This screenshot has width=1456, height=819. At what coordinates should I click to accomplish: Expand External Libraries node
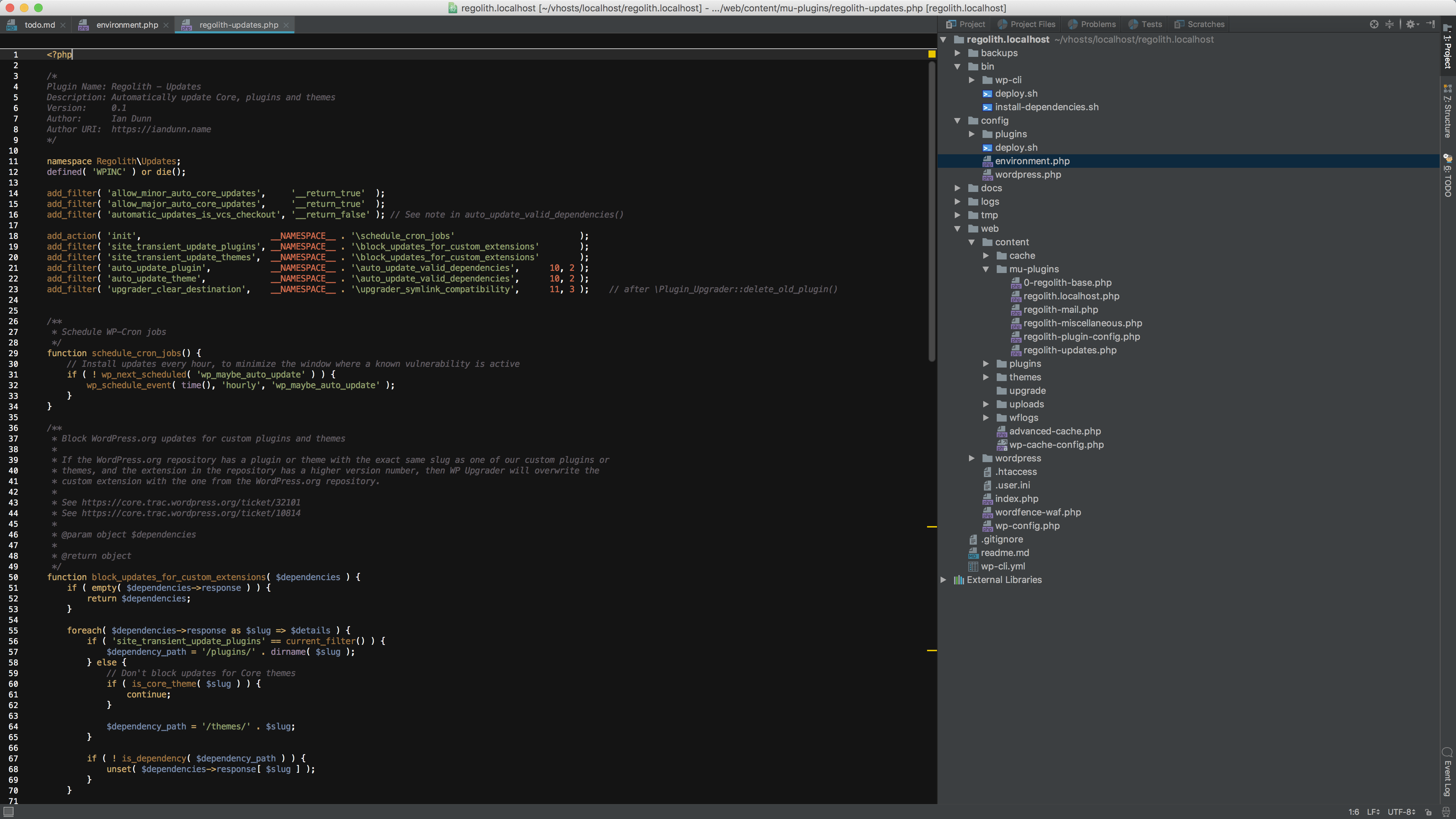click(943, 579)
